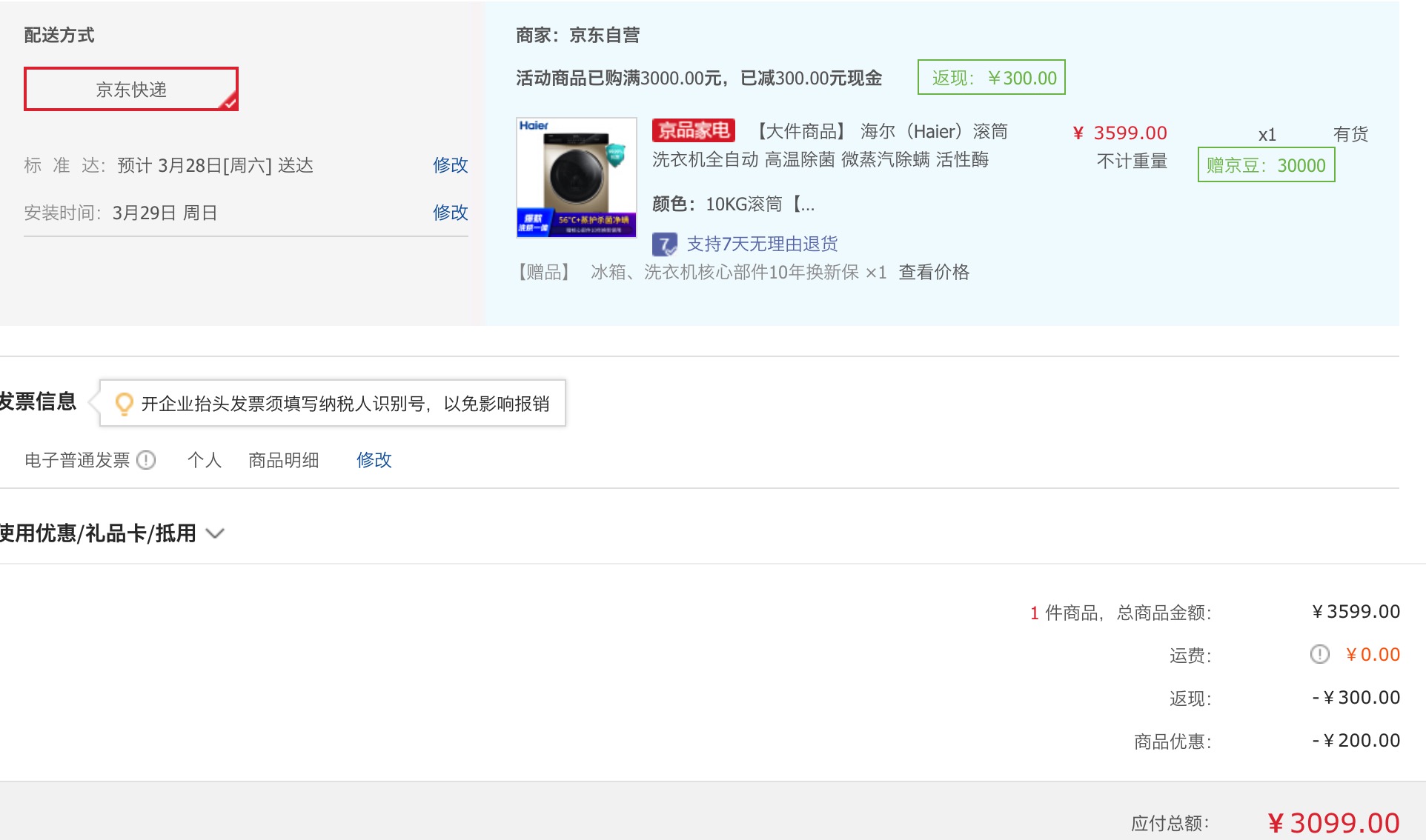Open the Haier washing machine thumbnail

click(x=576, y=177)
